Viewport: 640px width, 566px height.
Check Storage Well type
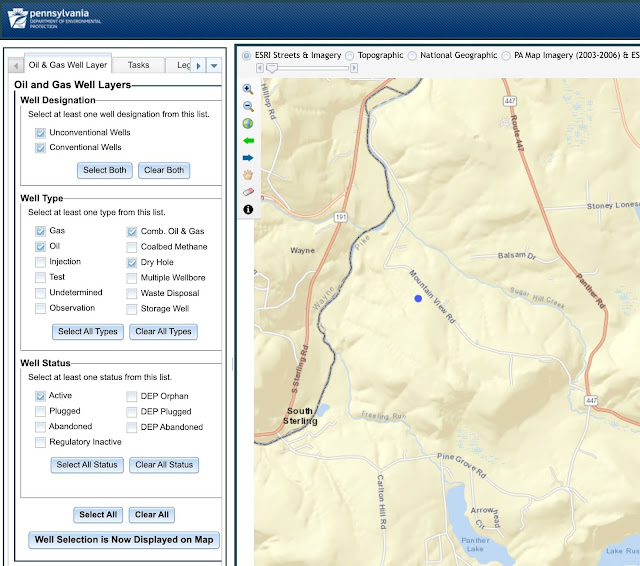(131, 309)
